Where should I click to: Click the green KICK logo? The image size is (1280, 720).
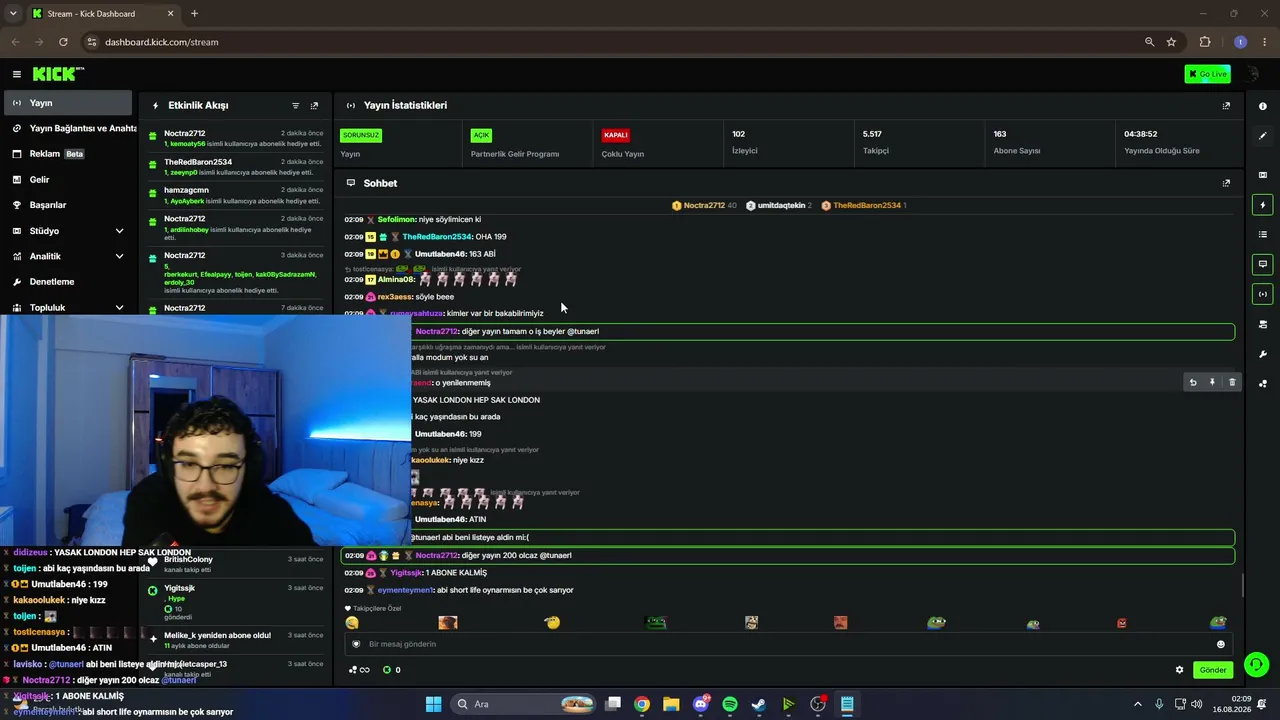pos(58,74)
